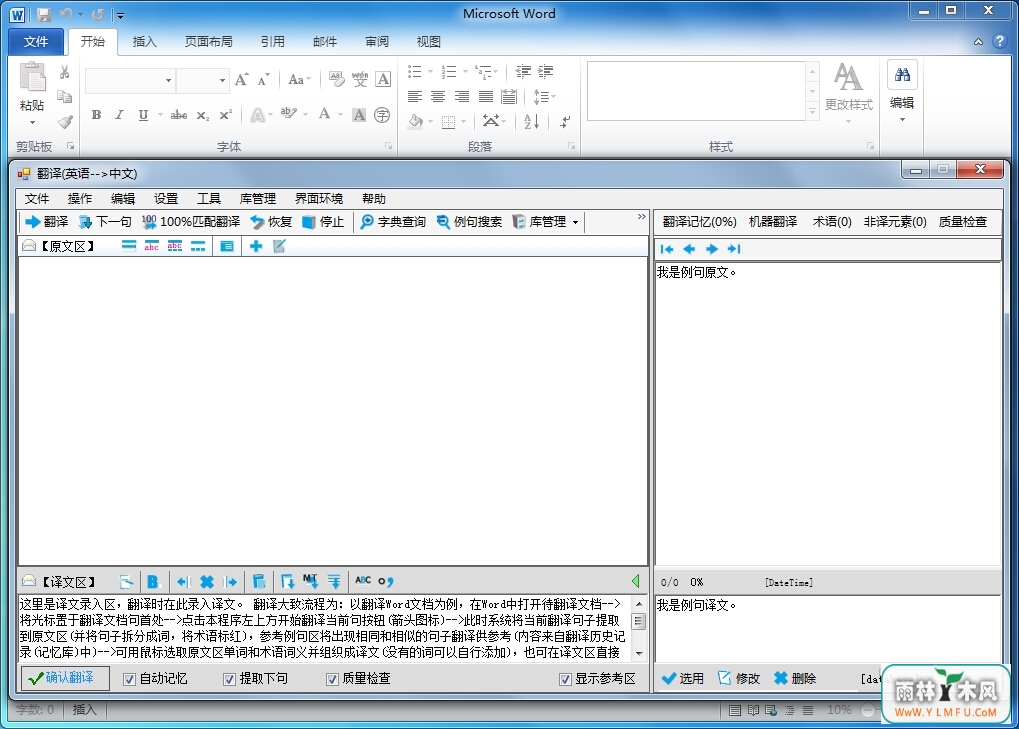Image resolution: width=1019 pixels, height=729 pixels.
Task: Switch to the 术语(0) tab
Action: pyautogui.click(x=832, y=222)
